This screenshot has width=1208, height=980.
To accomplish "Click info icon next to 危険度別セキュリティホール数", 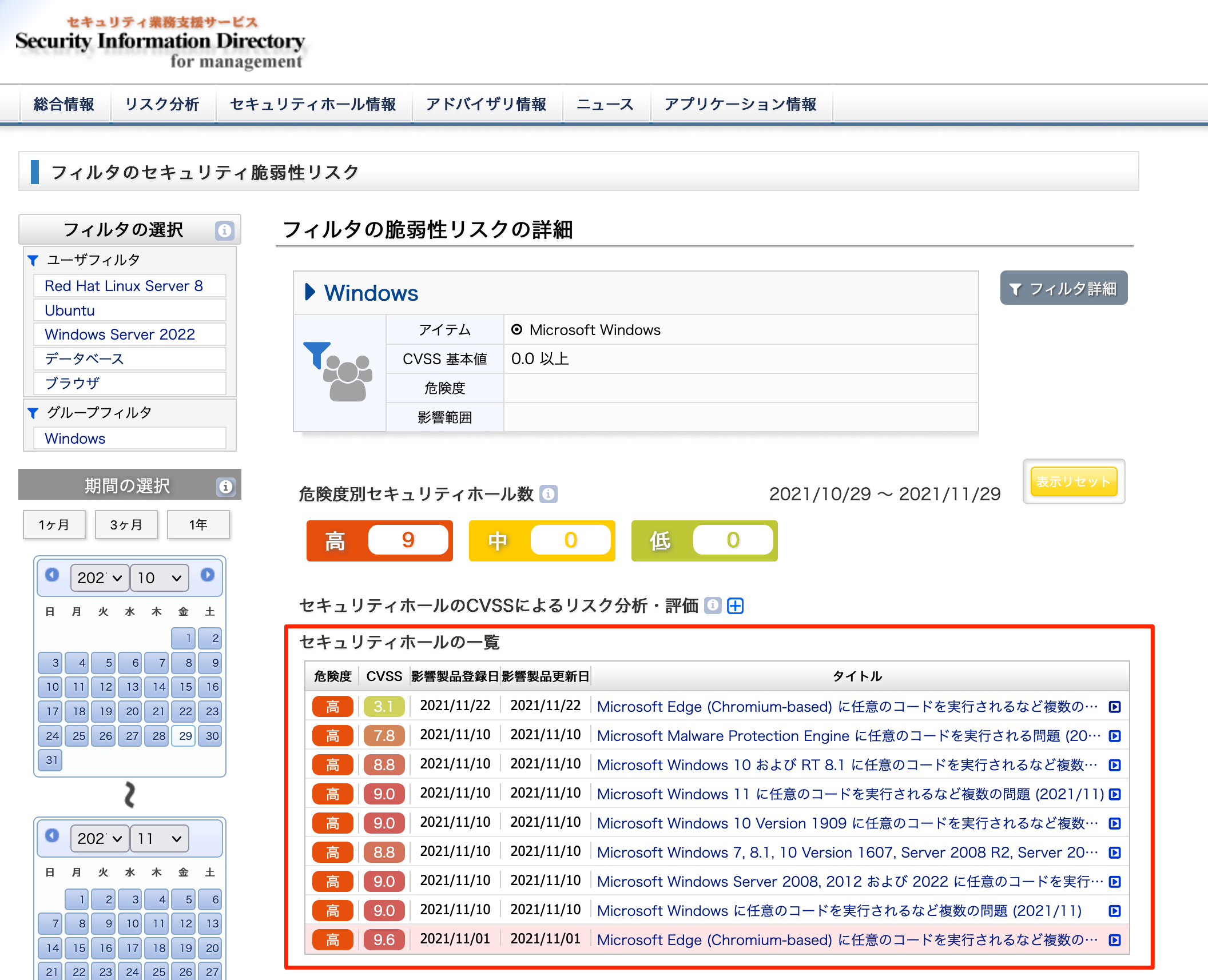I will 549,493.
